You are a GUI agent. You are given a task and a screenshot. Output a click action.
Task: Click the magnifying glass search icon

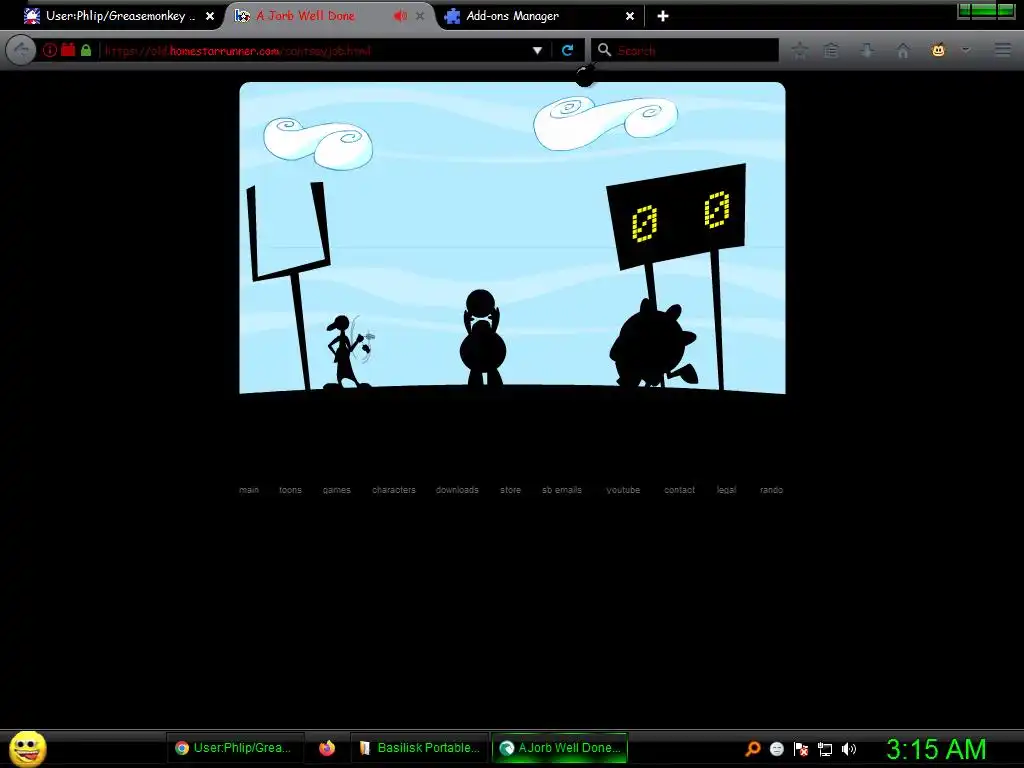pyautogui.click(x=605, y=50)
